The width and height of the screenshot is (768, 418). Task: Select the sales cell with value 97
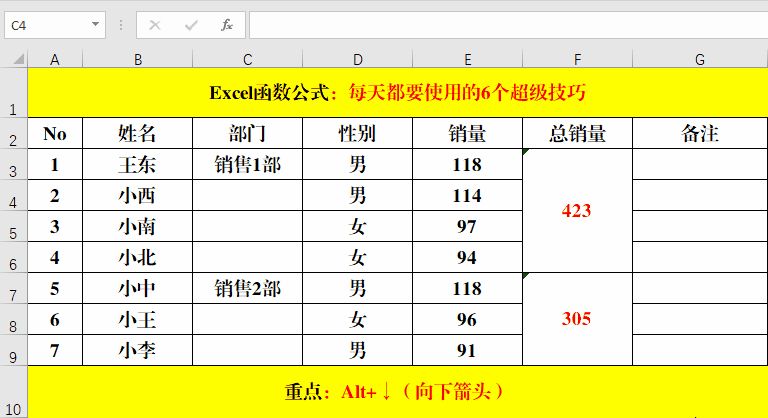(467, 226)
